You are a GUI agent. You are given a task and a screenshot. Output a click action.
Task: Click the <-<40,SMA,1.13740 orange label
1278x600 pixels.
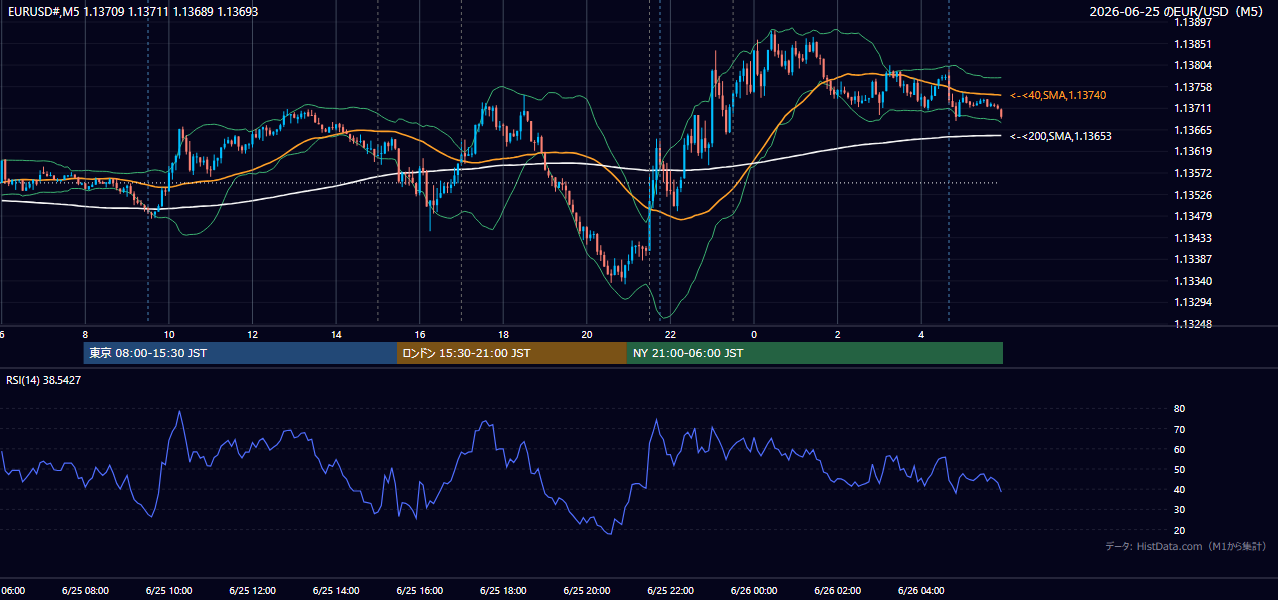1058,95
